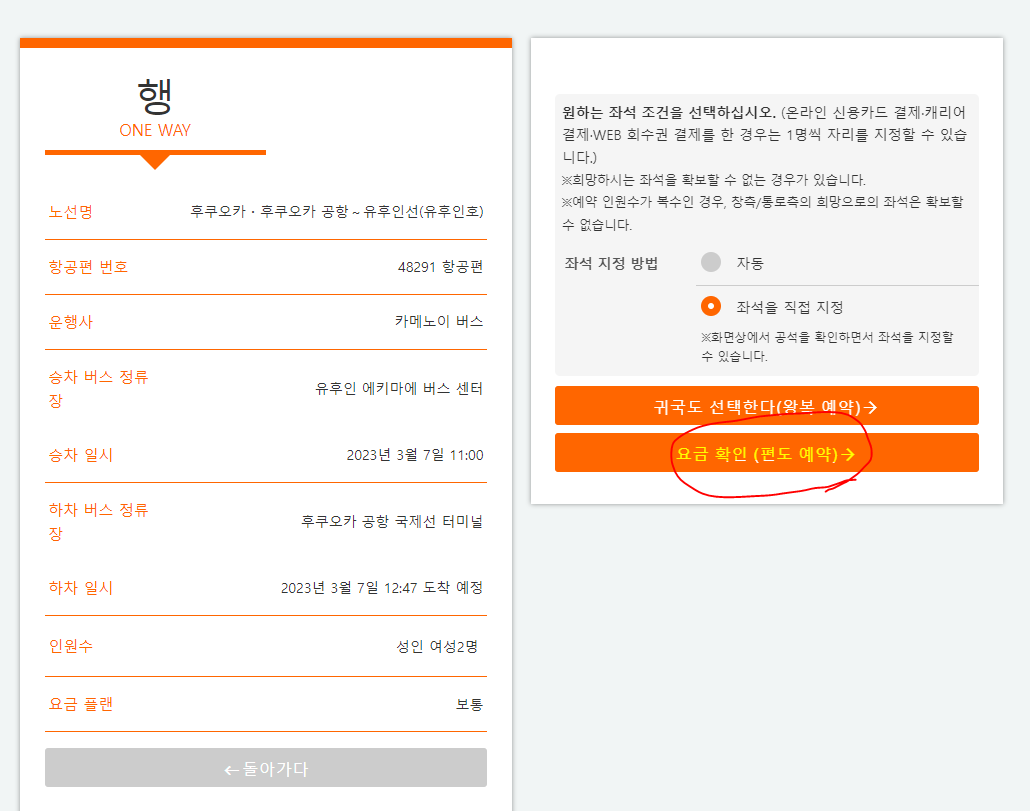Click the boarding time 2023년 3월 7일 11:00
Viewport: 1030px width, 811px height.
coord(414,455)
